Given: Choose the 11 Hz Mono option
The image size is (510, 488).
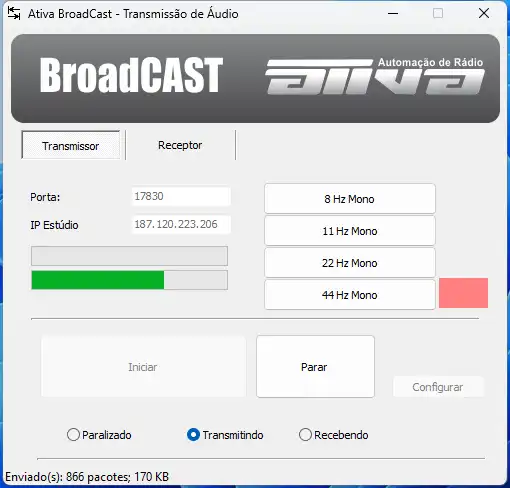Looking at the screenshot, I should pyautogui.click(x=350, y=231).
